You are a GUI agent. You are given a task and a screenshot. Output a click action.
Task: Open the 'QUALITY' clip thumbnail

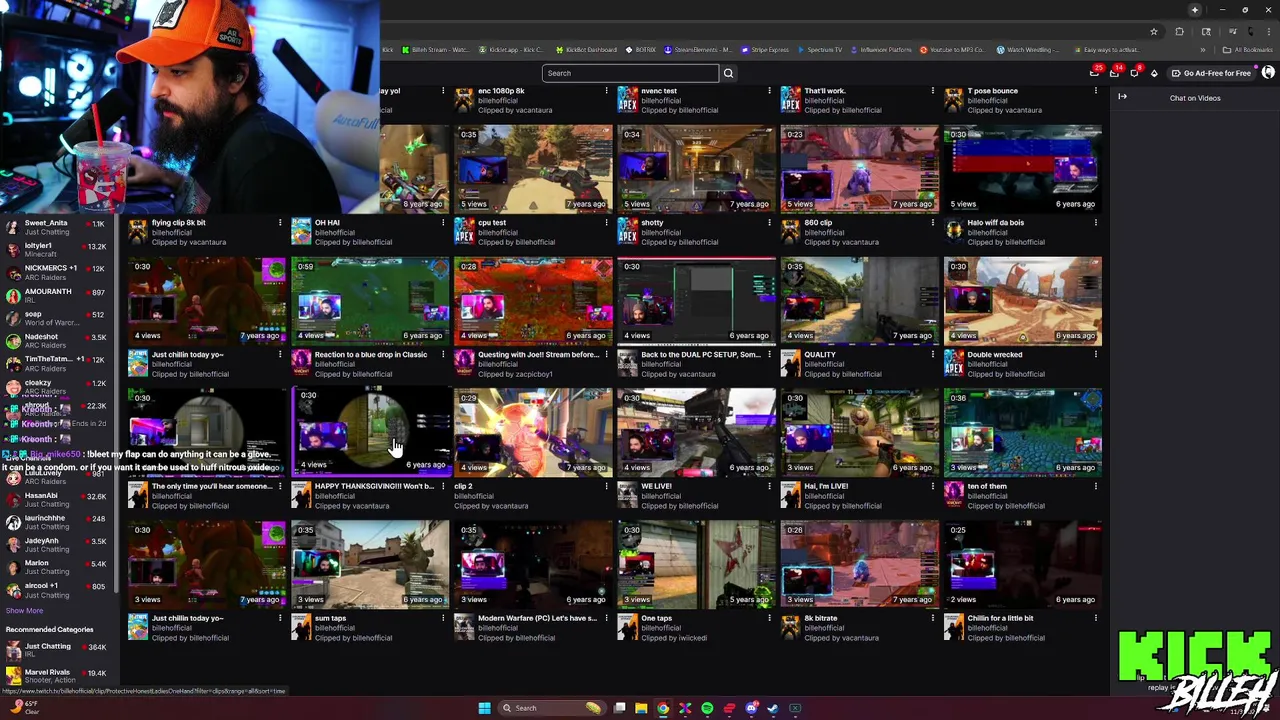click(859, 300)
